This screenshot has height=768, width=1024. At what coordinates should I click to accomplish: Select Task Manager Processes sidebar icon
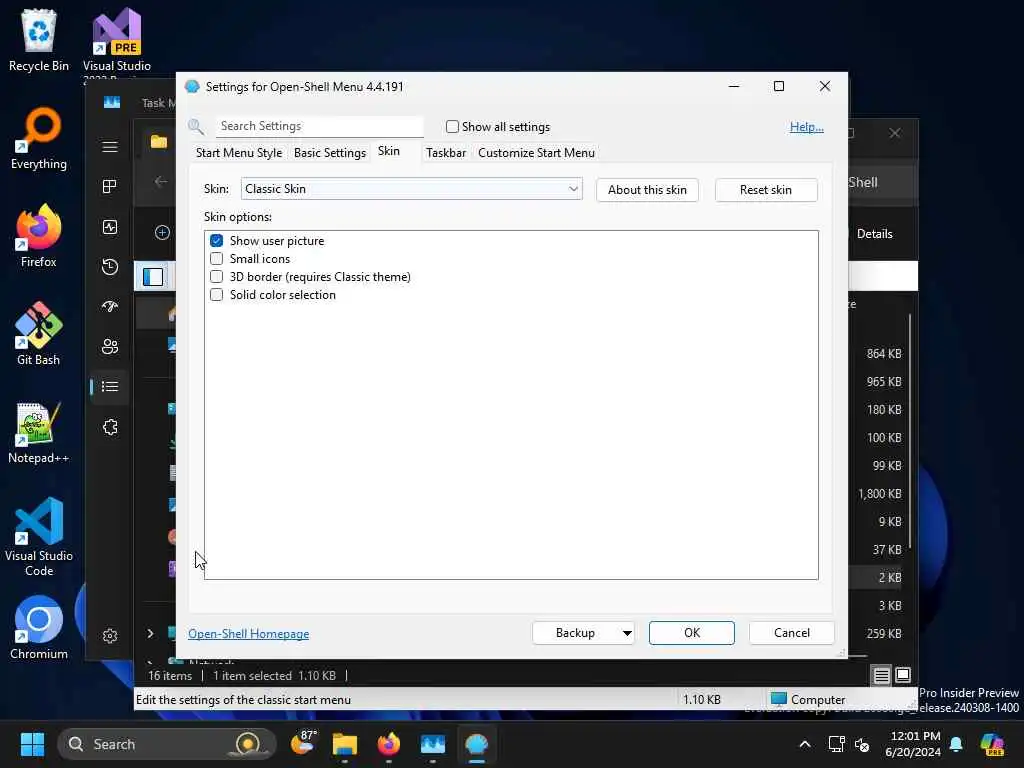[110, 187]
